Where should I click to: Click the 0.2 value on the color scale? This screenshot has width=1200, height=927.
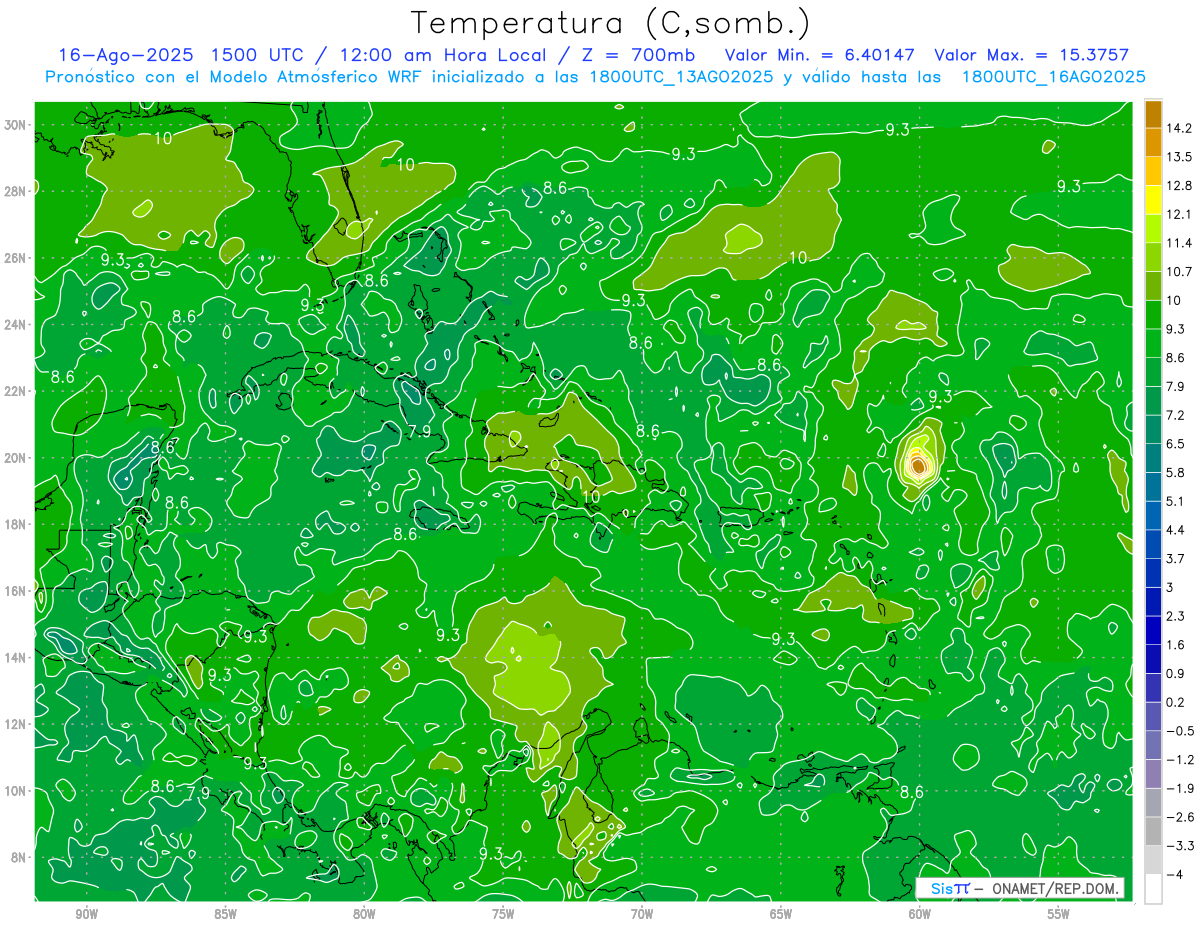click(x=1175, y=702)
